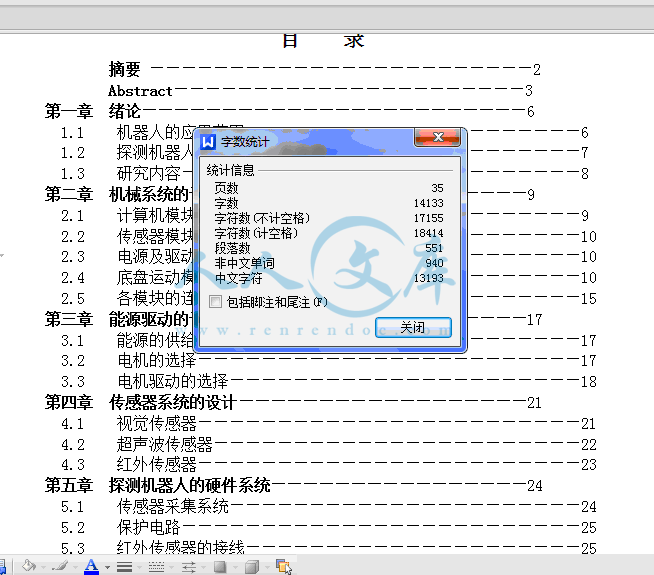Click the 目录 title at top
The image size is (654, 575).
[324, 41]
